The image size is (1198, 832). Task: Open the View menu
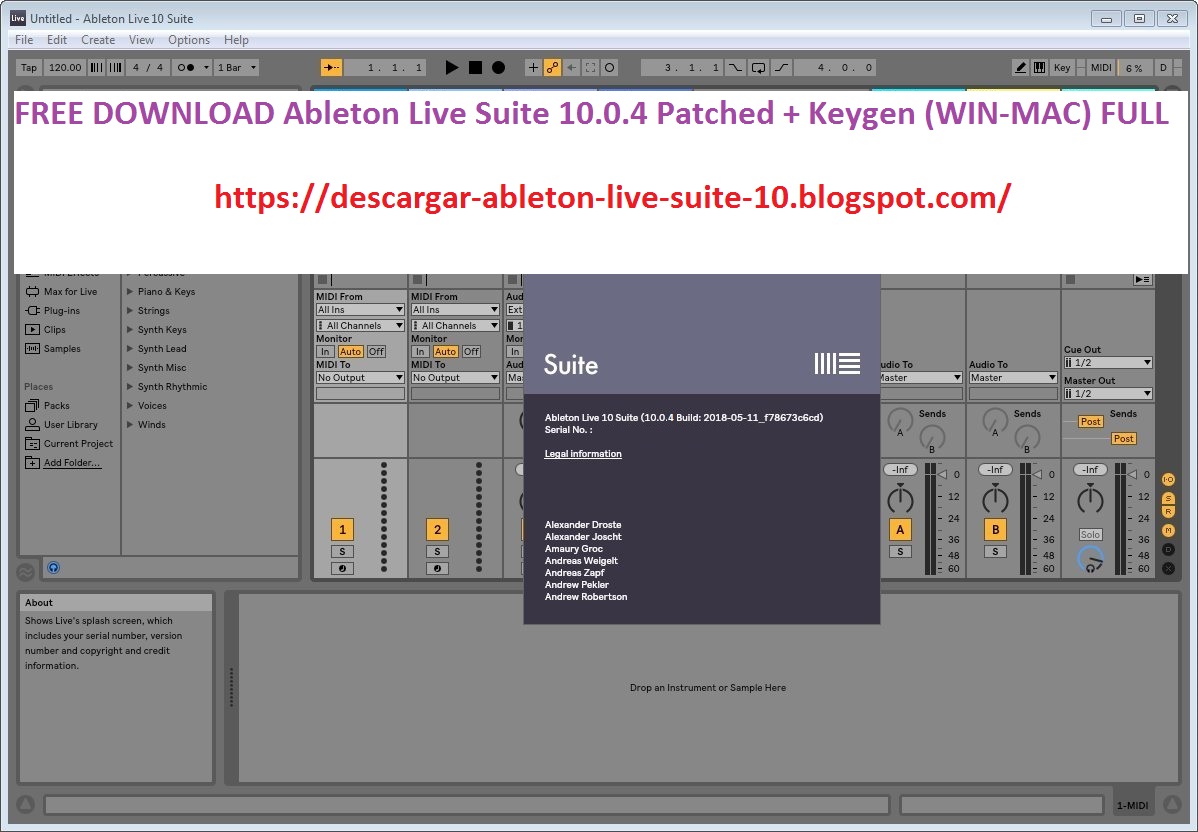click(x=141, y=40)
